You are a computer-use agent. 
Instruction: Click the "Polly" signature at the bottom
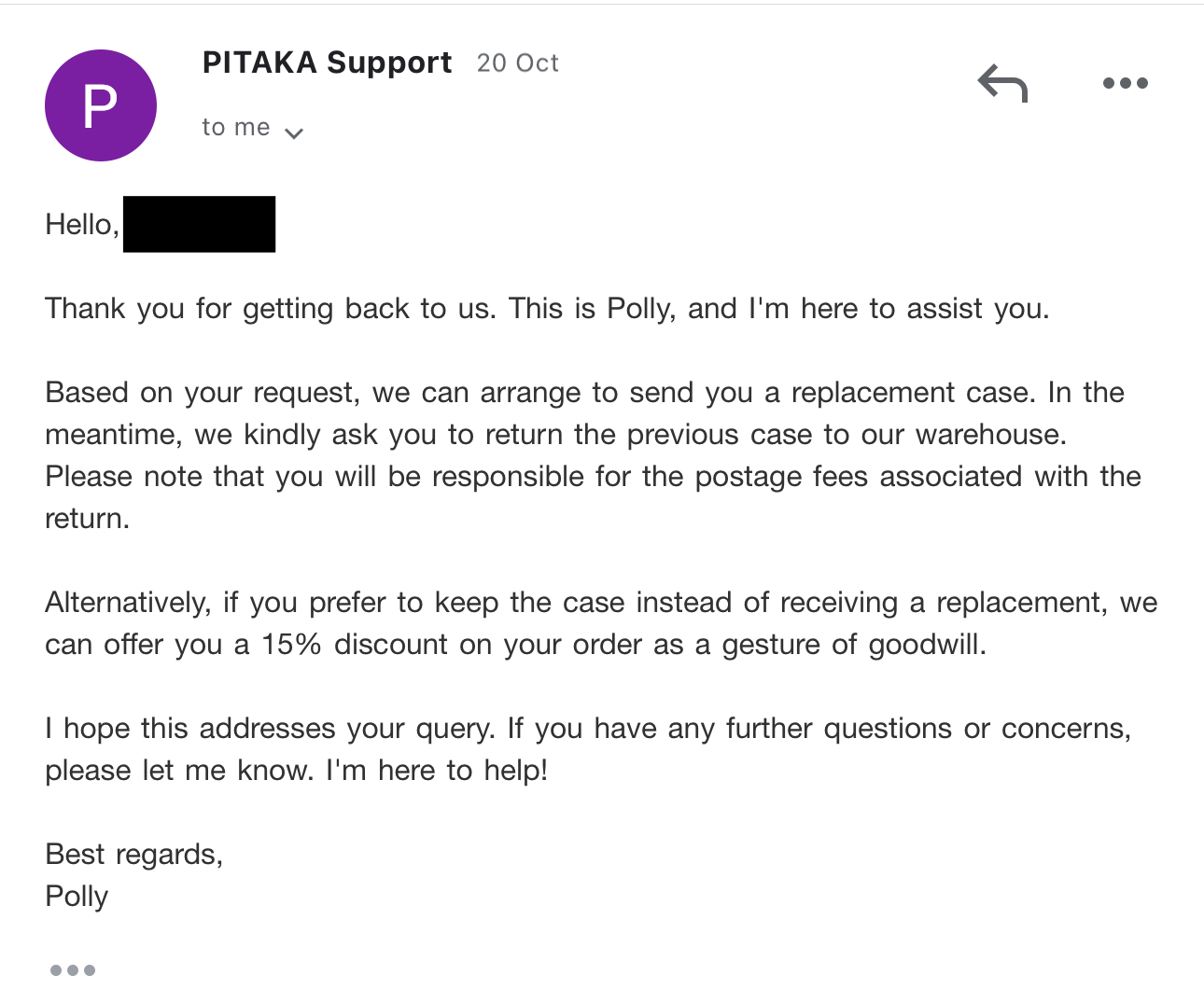click(77, 898)
